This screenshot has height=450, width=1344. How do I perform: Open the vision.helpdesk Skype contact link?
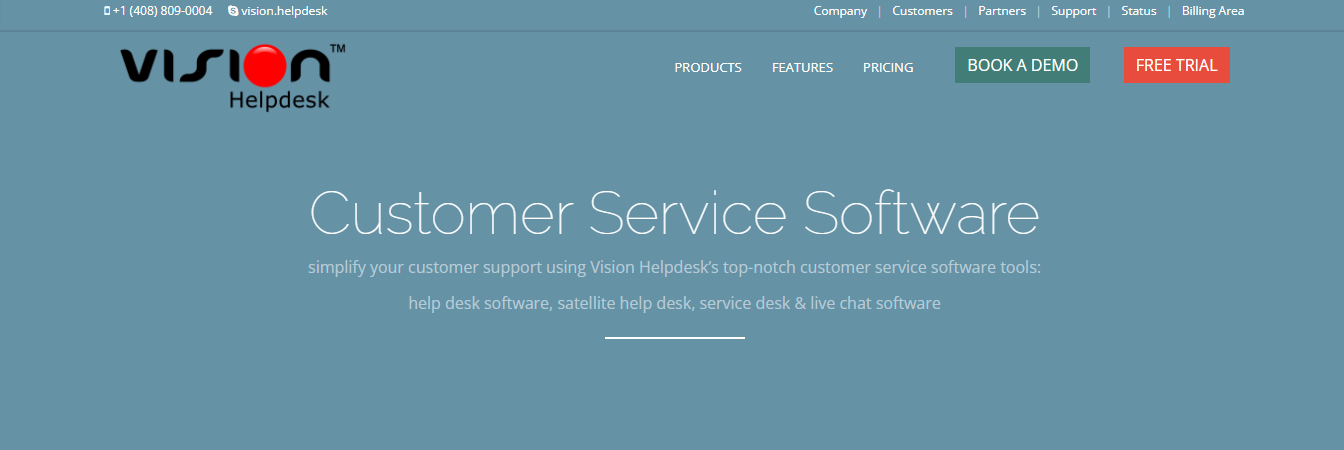284,11
